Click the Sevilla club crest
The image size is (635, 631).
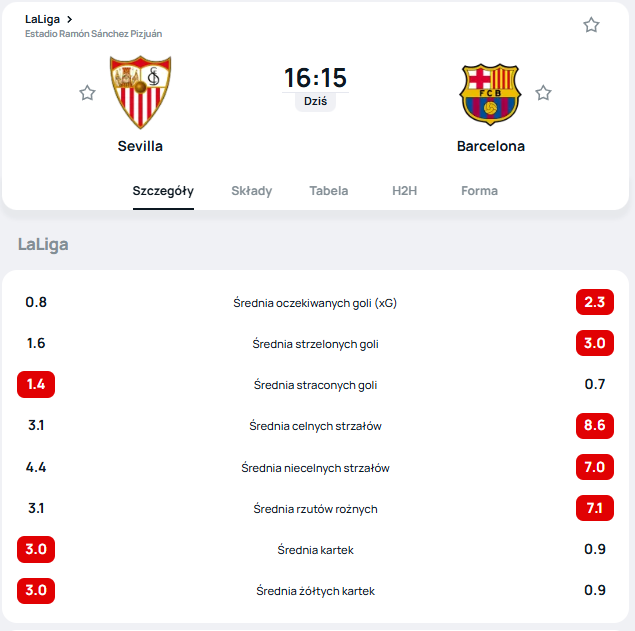coord(140,92)
